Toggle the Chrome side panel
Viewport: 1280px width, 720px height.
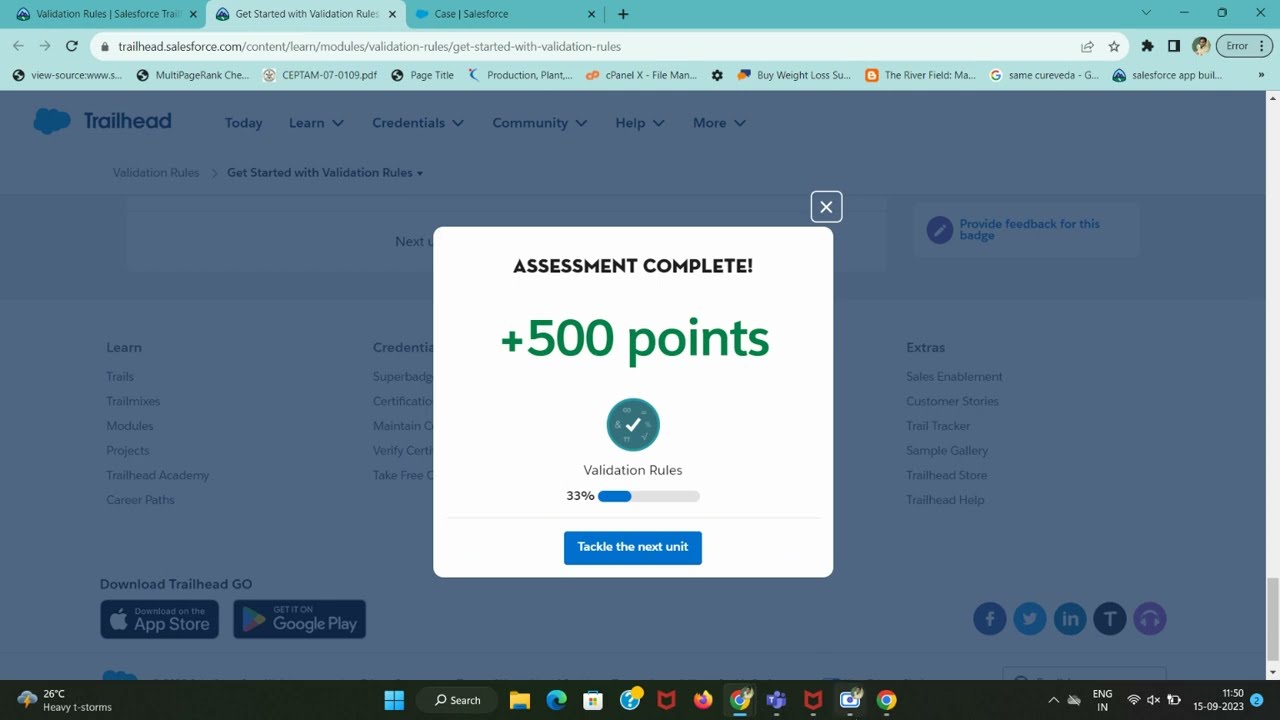point(1174,46)
